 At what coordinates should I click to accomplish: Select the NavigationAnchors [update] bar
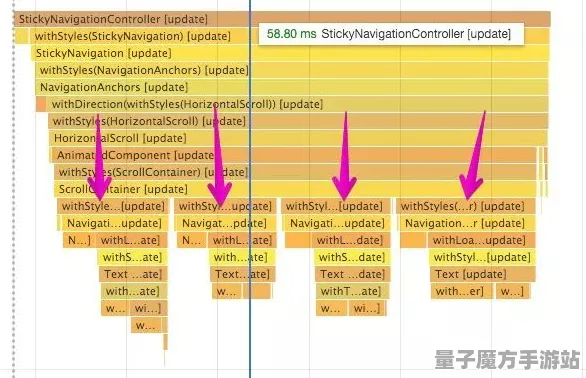[x=292, y=87]
